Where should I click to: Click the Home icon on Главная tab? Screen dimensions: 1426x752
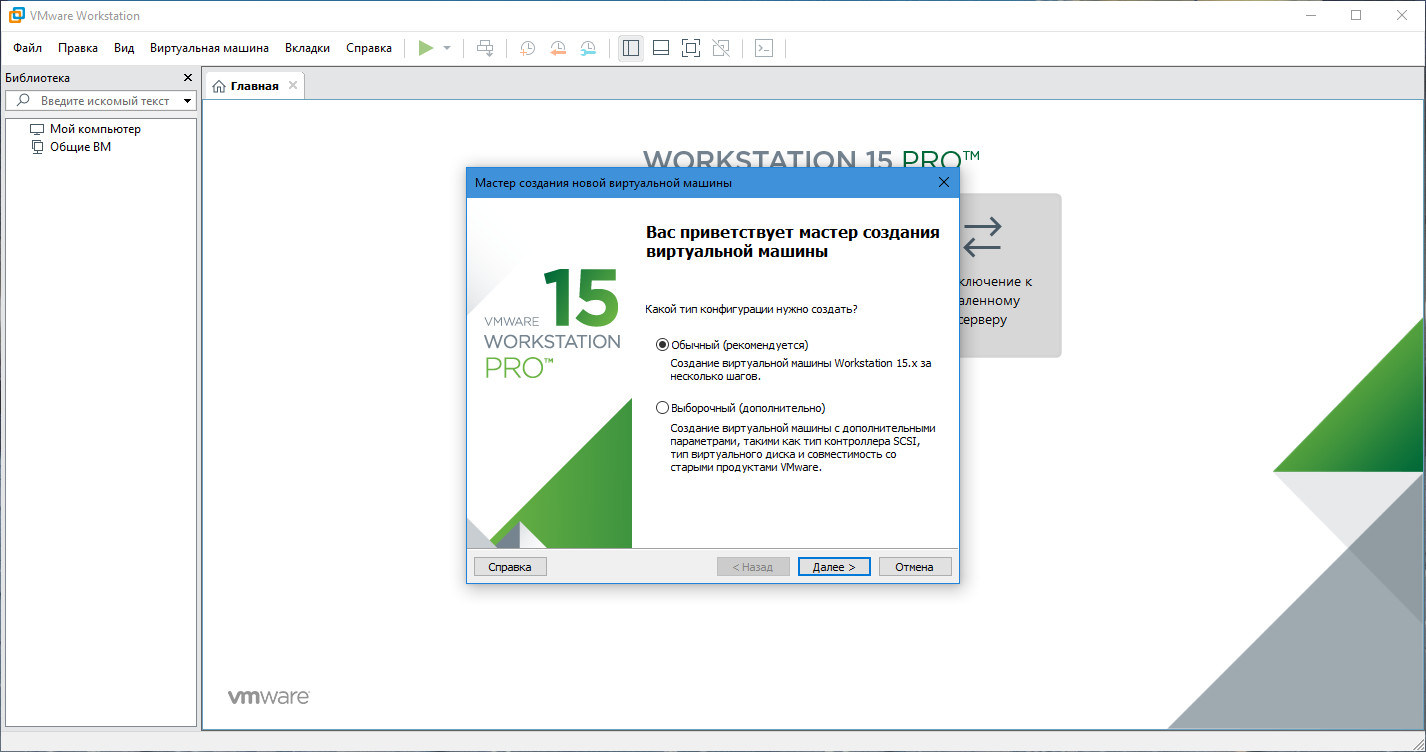click(x=219, y=86)
